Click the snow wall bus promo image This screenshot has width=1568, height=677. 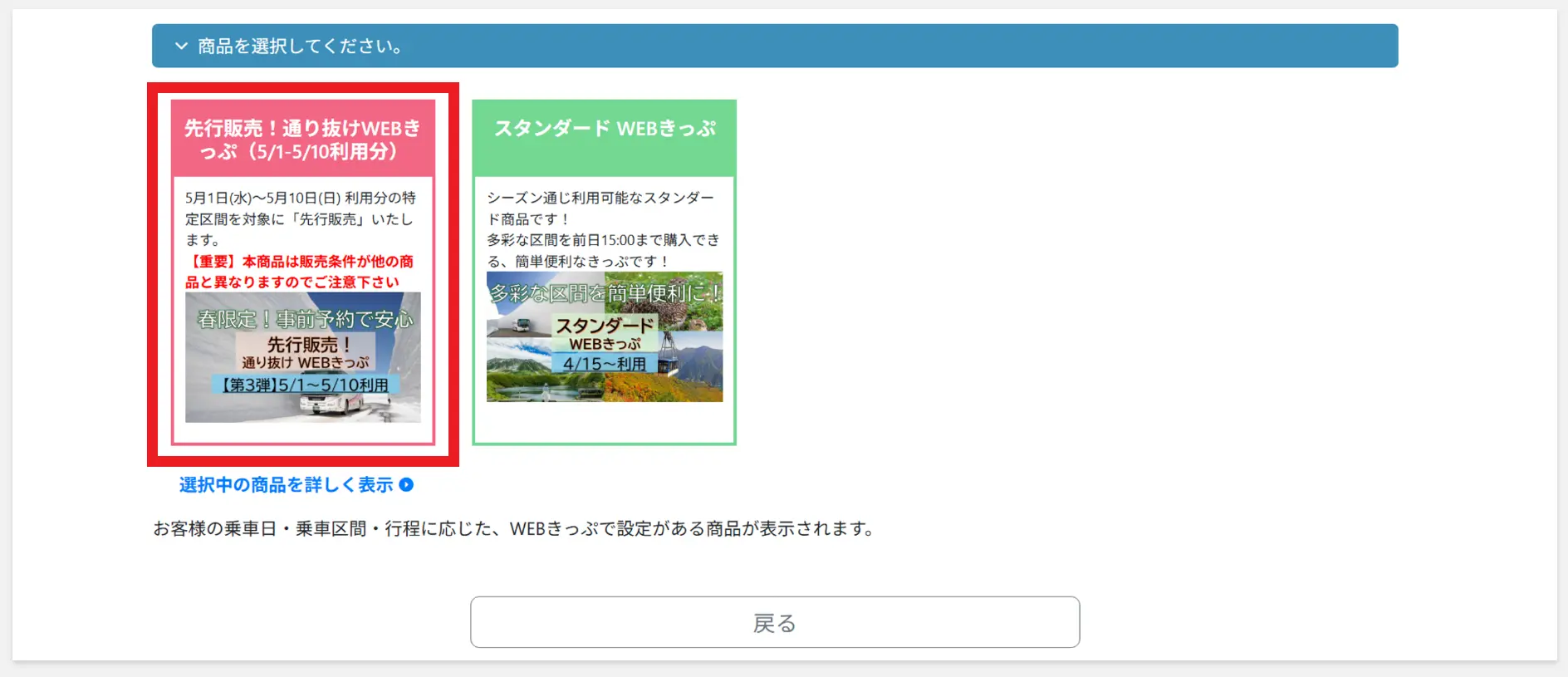coord(303,357)
